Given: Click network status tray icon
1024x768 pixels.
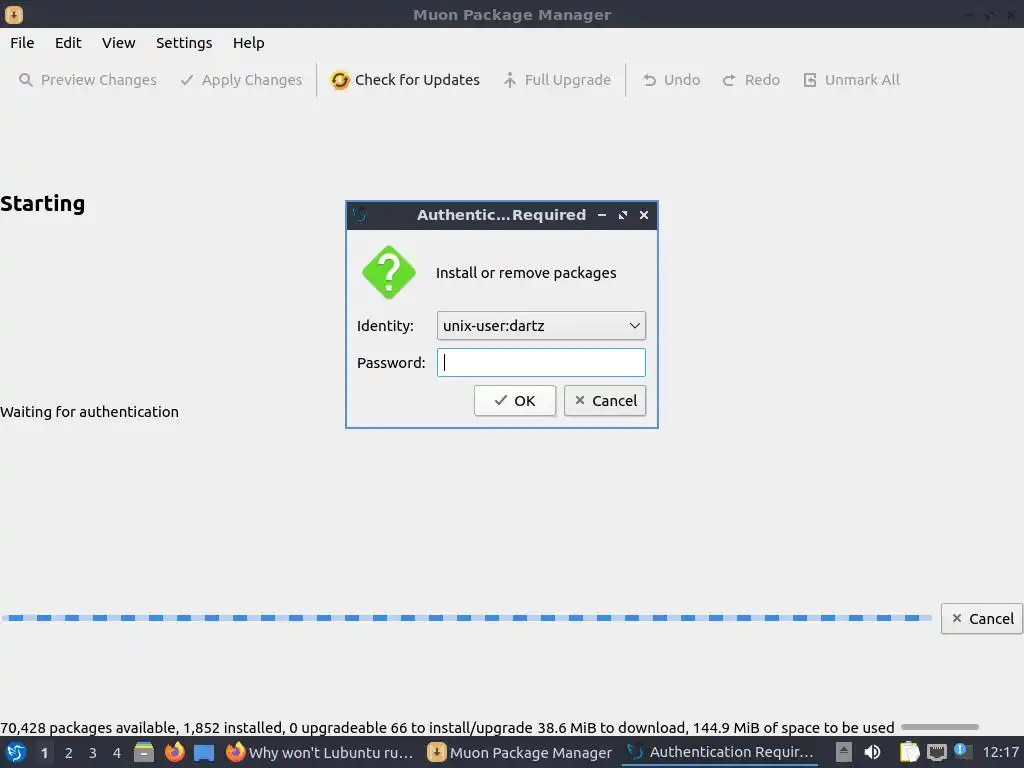Looking at the screenshot, I should click(937, 753).
